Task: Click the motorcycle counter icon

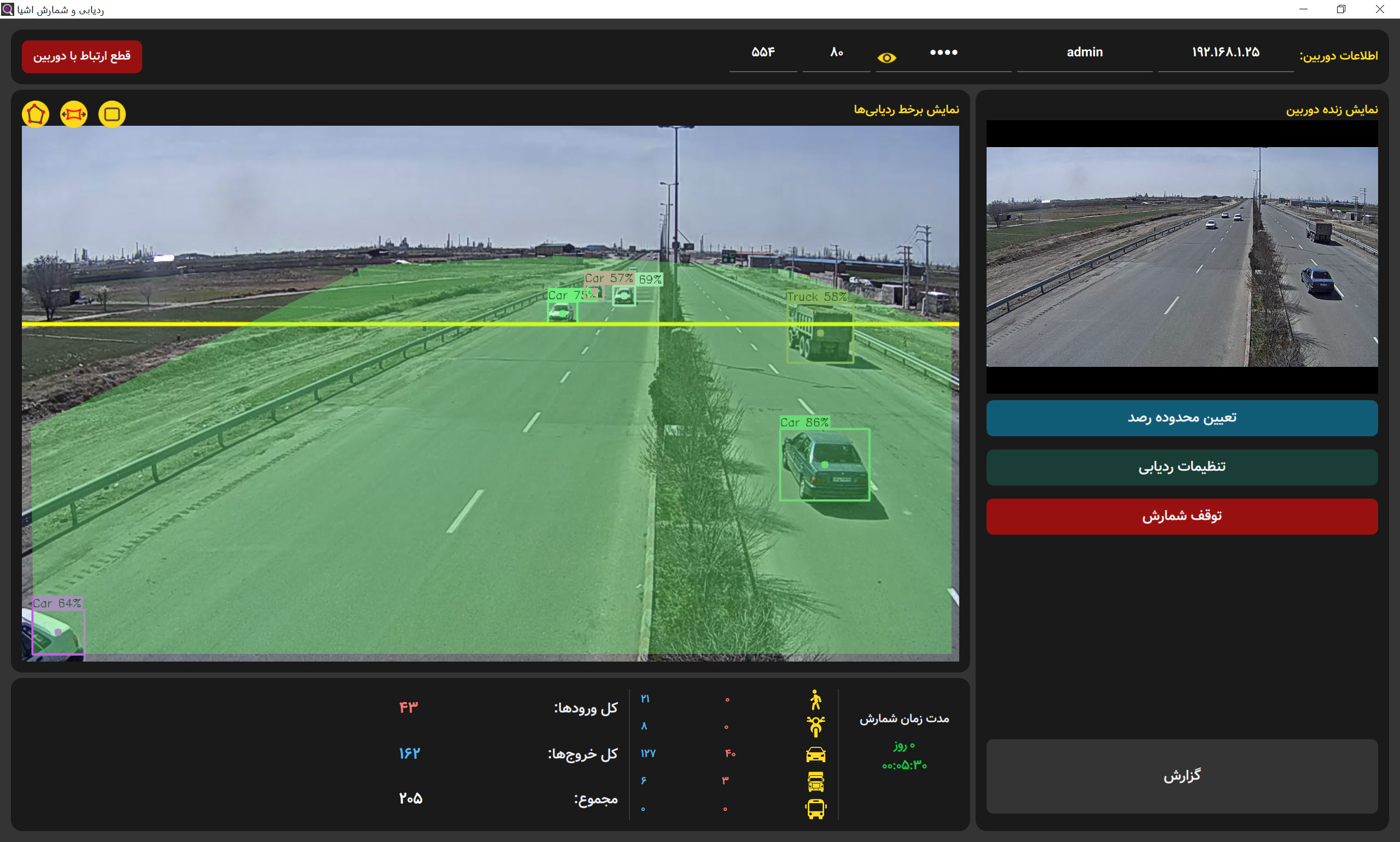Action: 815,726
